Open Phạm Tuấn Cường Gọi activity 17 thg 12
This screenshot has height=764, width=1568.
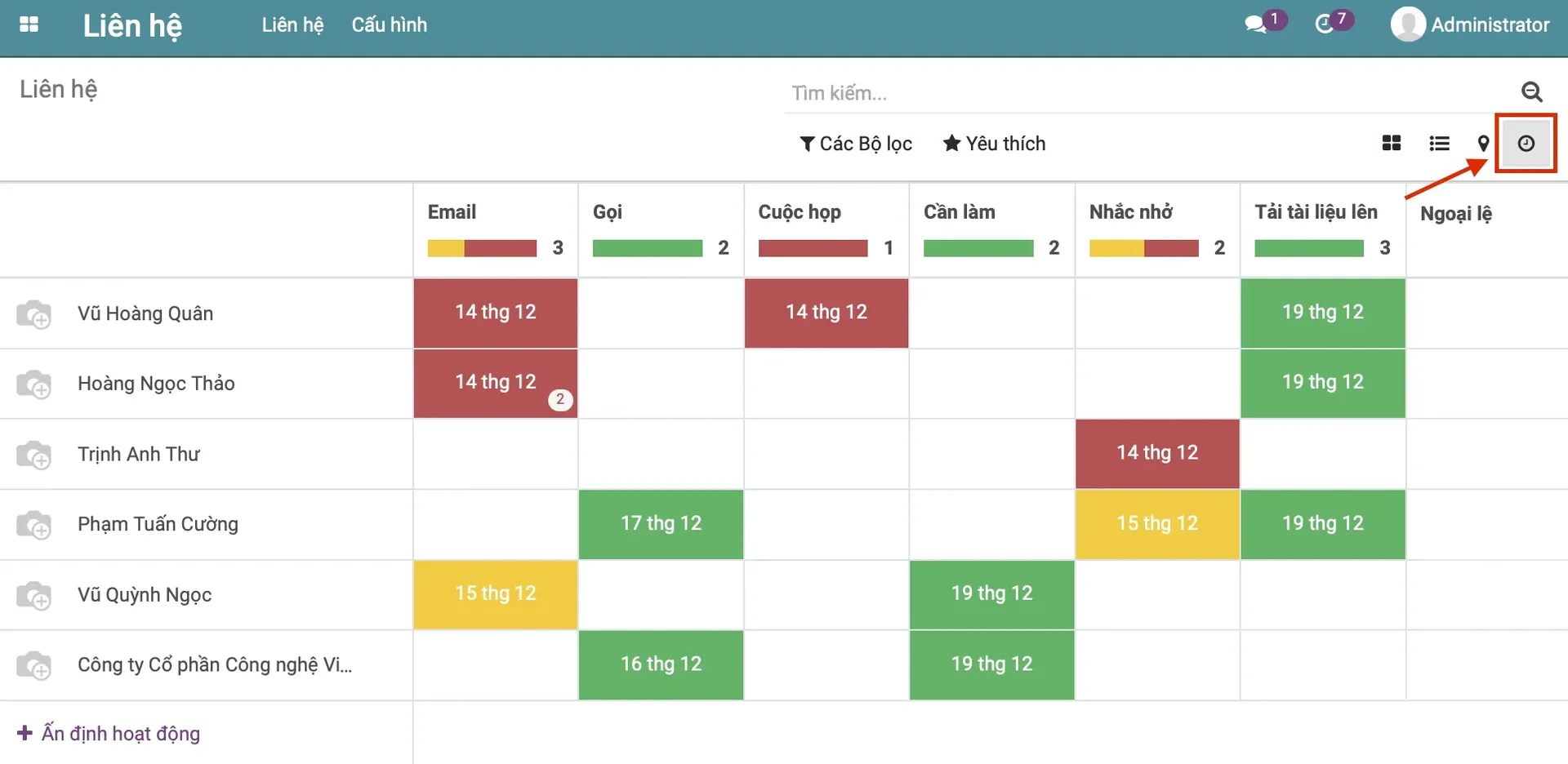tap(661, 525)
